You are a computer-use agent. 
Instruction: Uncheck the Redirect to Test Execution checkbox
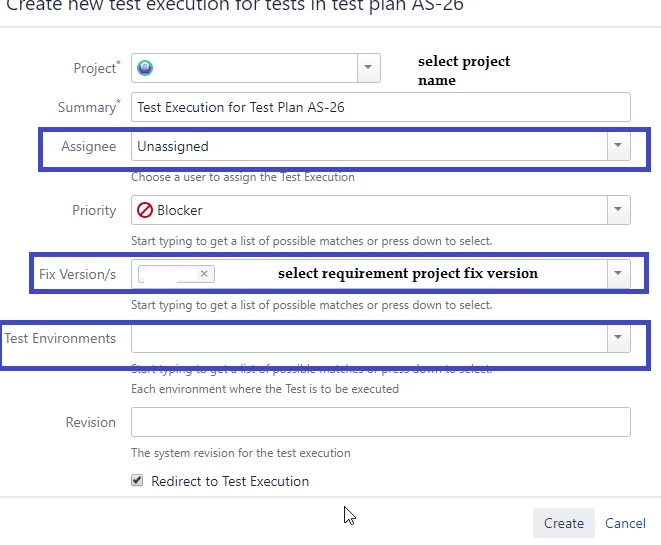[x=137, y=481]
